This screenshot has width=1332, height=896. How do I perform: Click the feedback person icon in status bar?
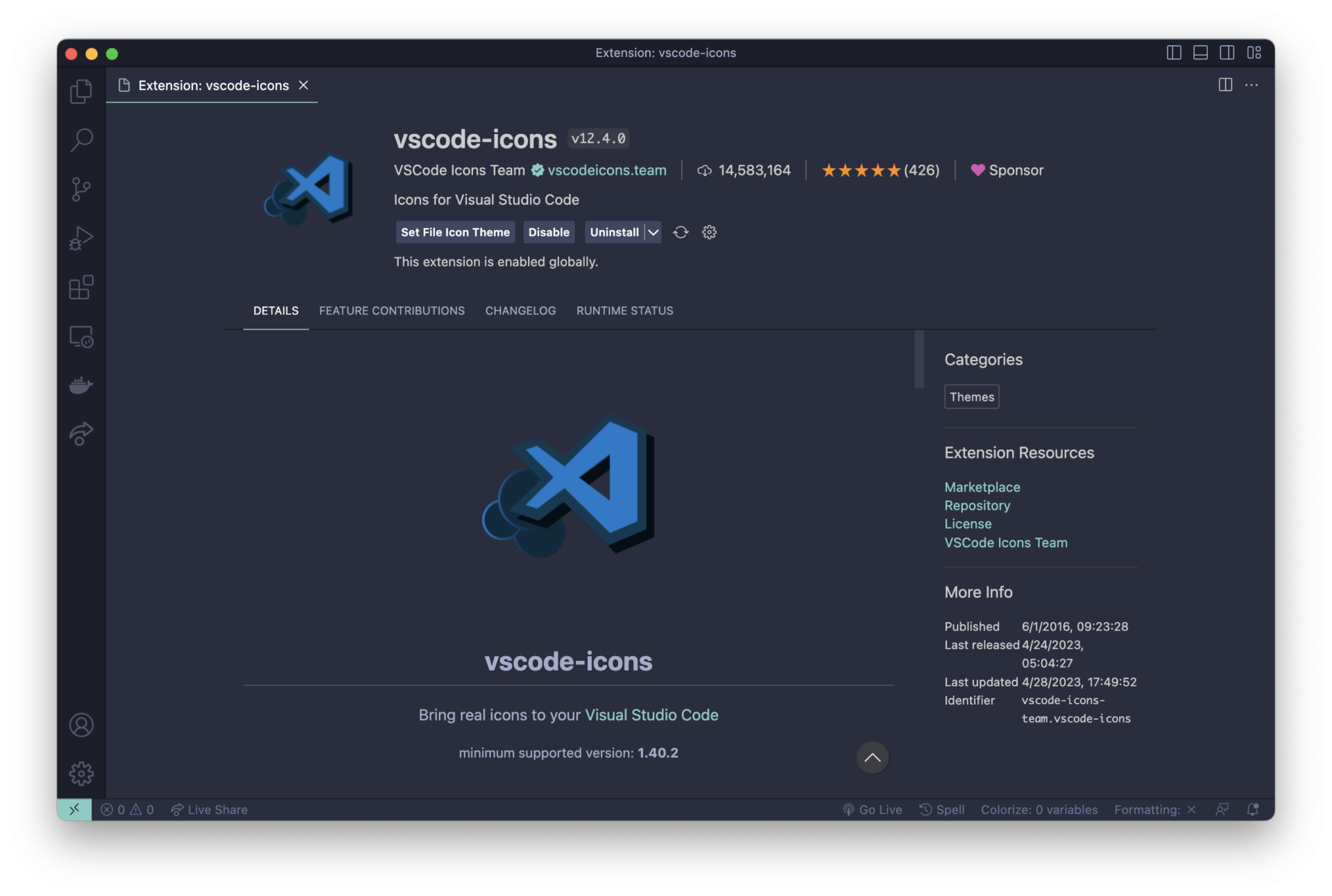(x=1222, y=809)
